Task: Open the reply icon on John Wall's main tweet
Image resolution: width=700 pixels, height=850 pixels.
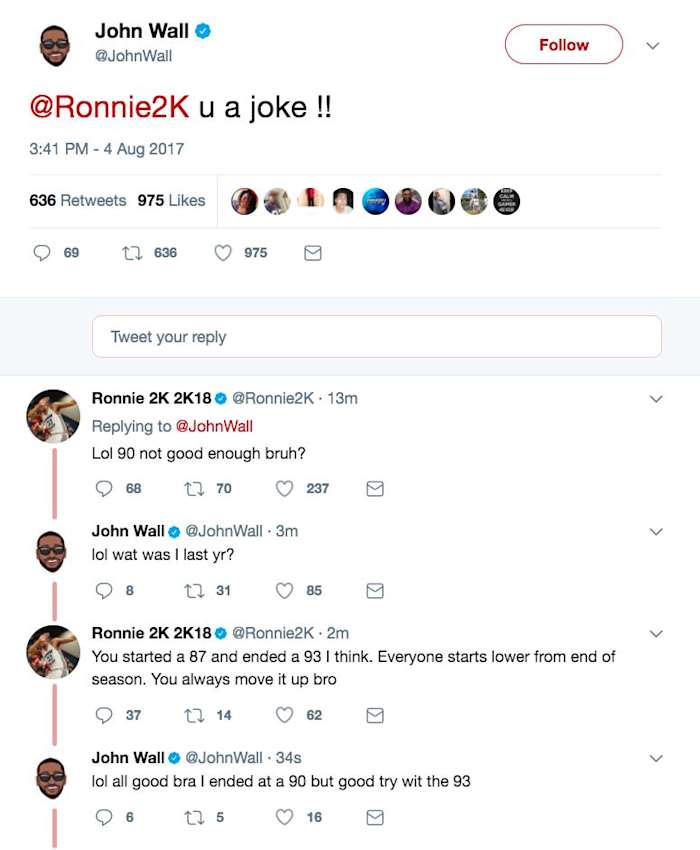Action: tap(40, 253)
